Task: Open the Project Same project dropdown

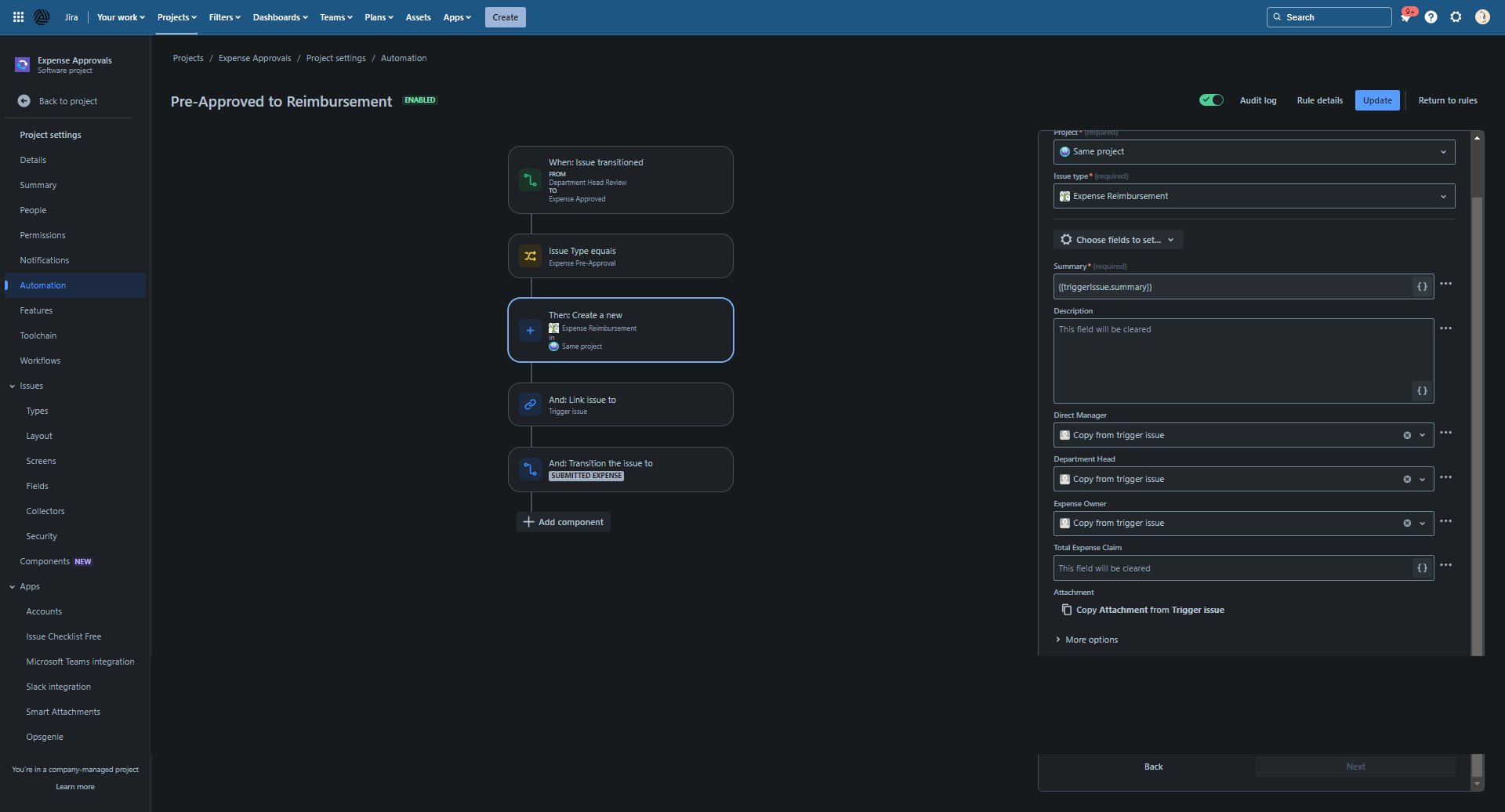Action: (1254, 152)
